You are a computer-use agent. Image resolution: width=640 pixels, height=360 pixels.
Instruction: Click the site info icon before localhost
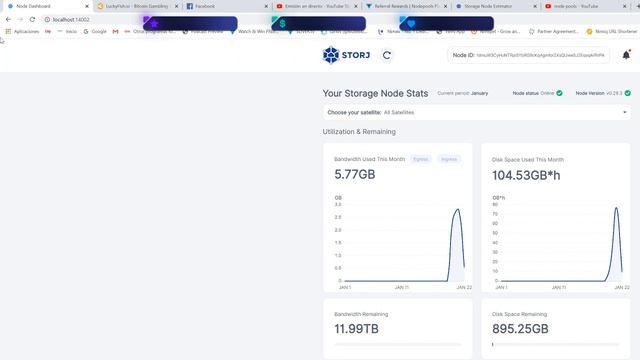click(x=47, y=20)
